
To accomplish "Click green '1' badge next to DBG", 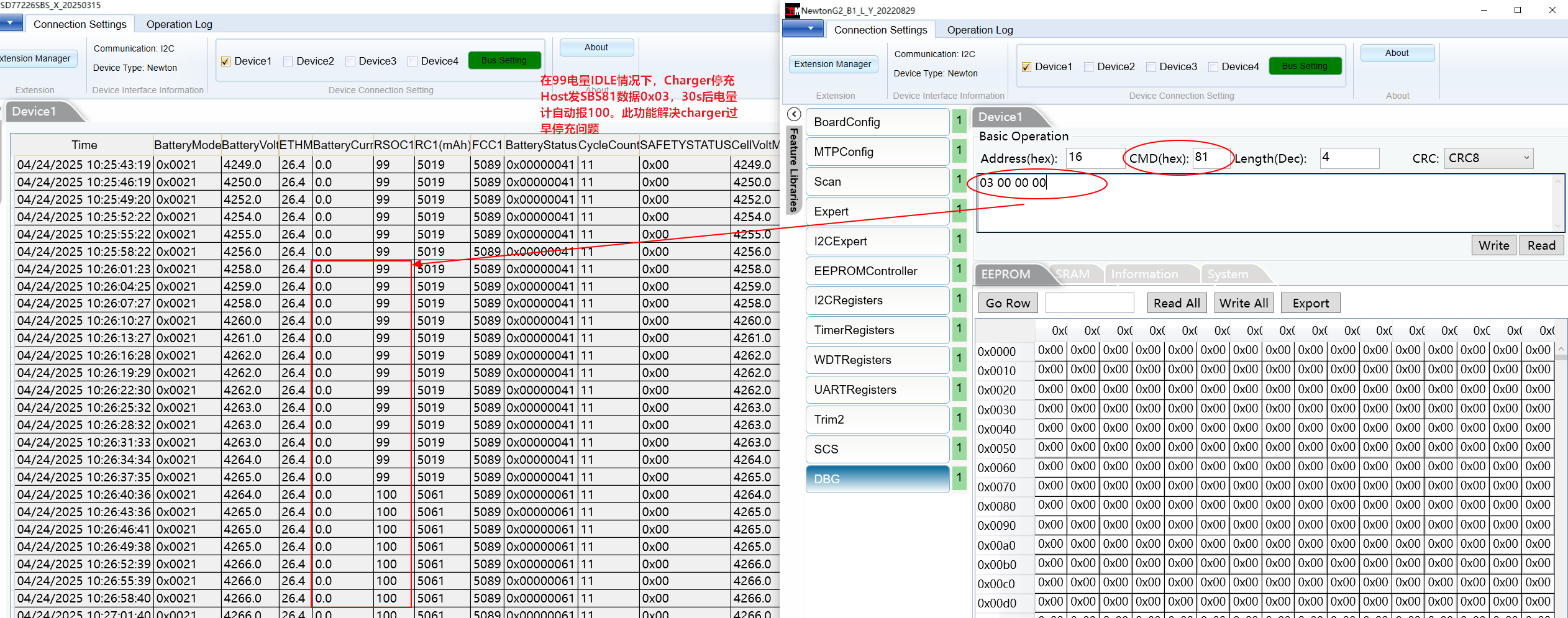I will point(959,479).
